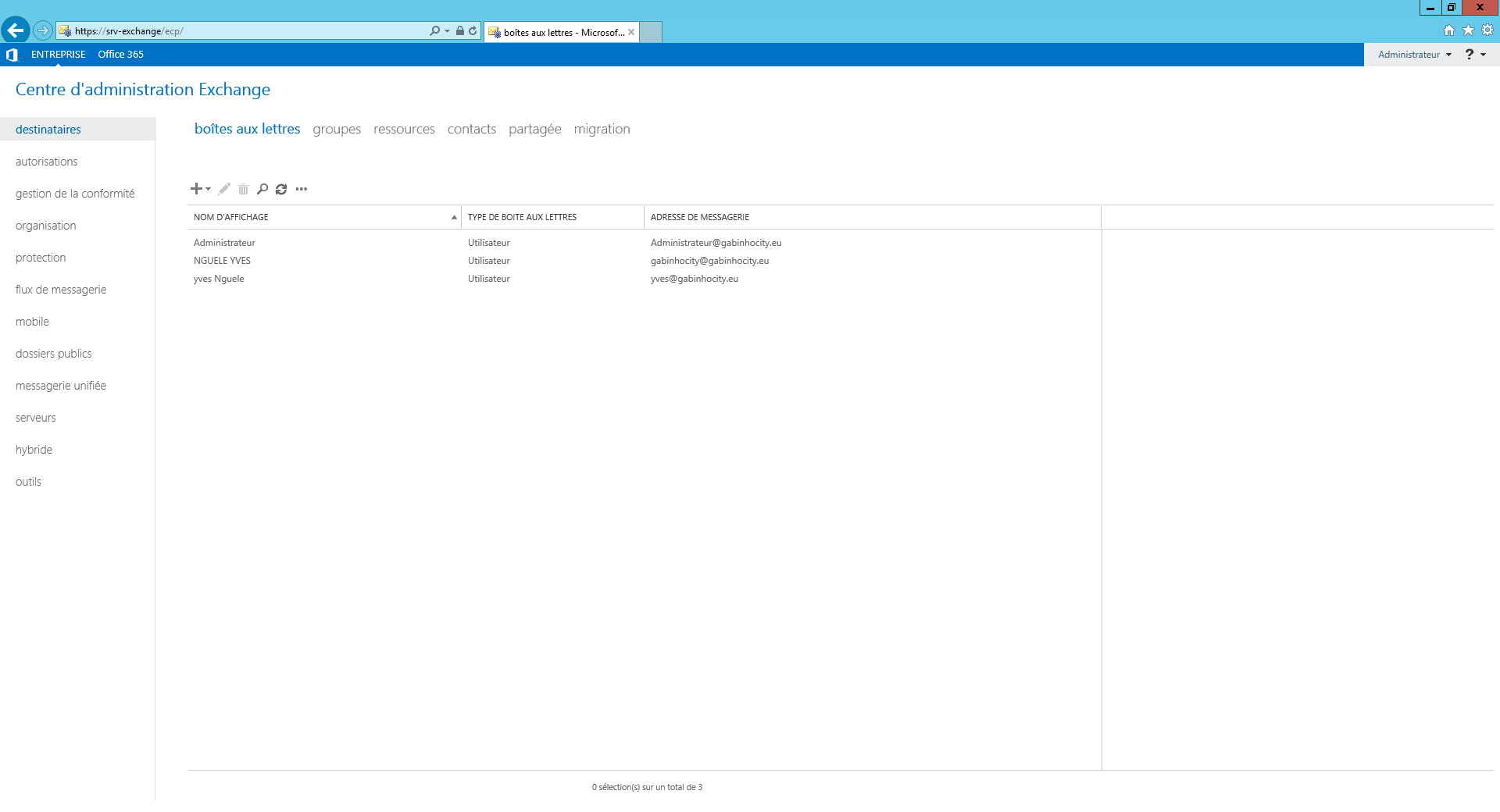Go to 'messagerie unifiée' section
Image resolution: width=1500 pixels, height=812 pixels.
pyautogui.click(x=61, y=386)
